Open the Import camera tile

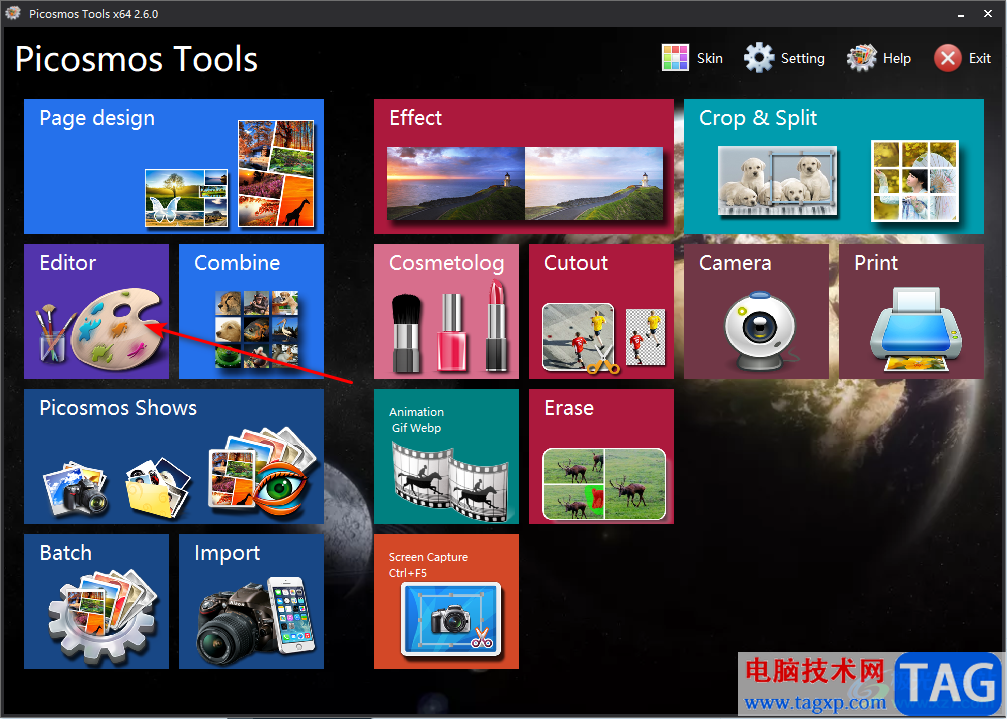251,602
